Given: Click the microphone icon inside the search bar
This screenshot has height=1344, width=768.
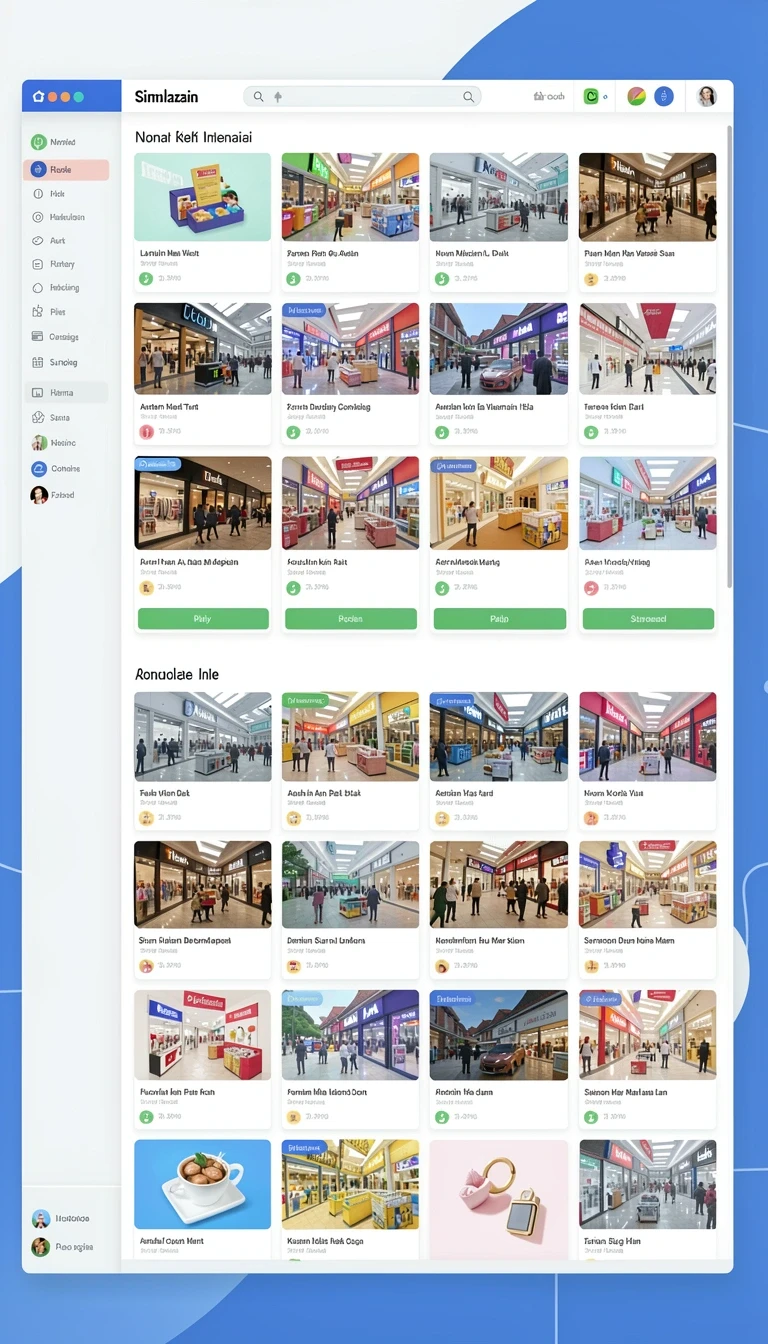Looking at the screenshot, I should coord(278,97).
